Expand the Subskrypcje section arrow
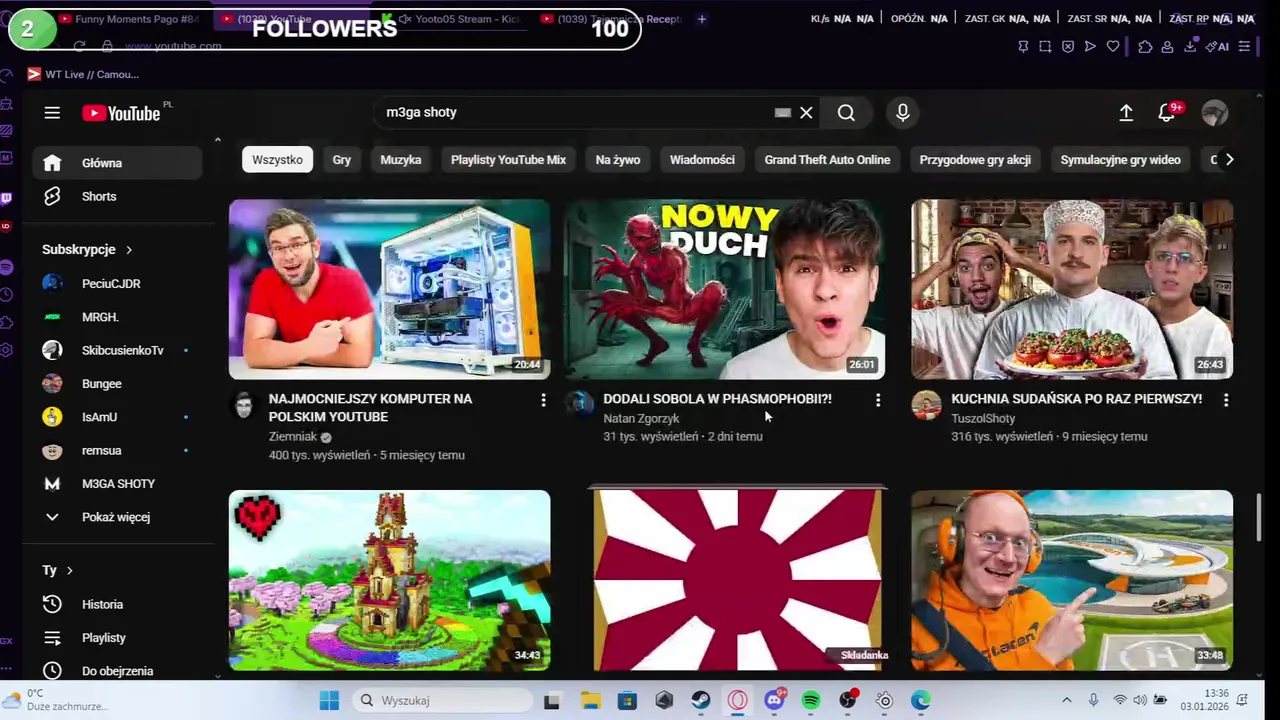Viewport: 1280px width, 720px height. tap(128, 249)
